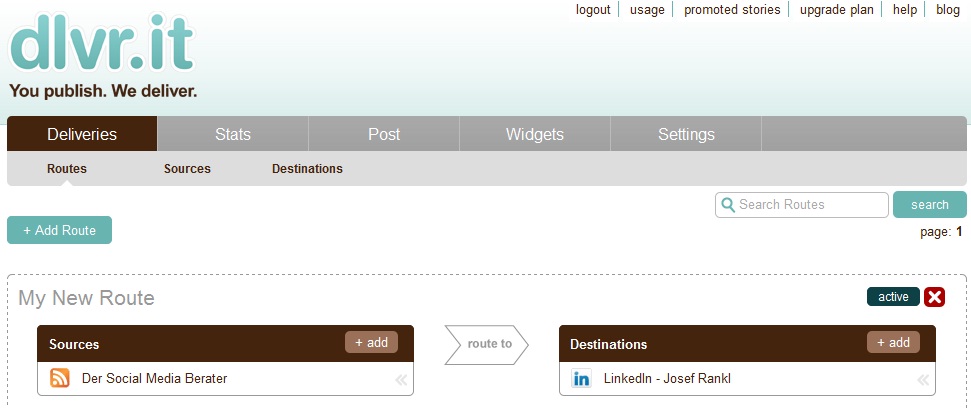This screenshot has width=971, height=408.
Task: Click the search button
Action: [930, 204]
